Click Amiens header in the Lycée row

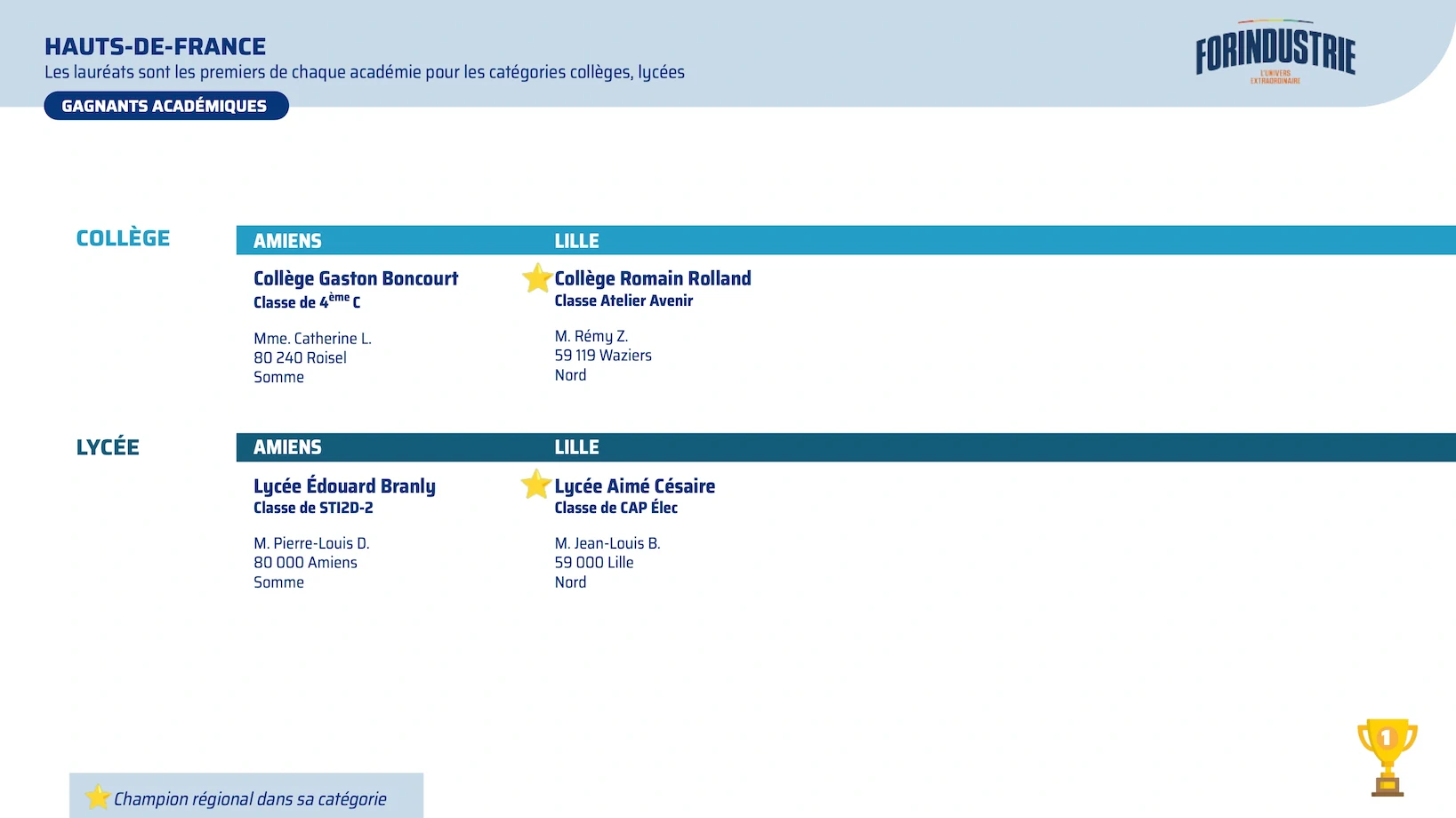[287, 447]
